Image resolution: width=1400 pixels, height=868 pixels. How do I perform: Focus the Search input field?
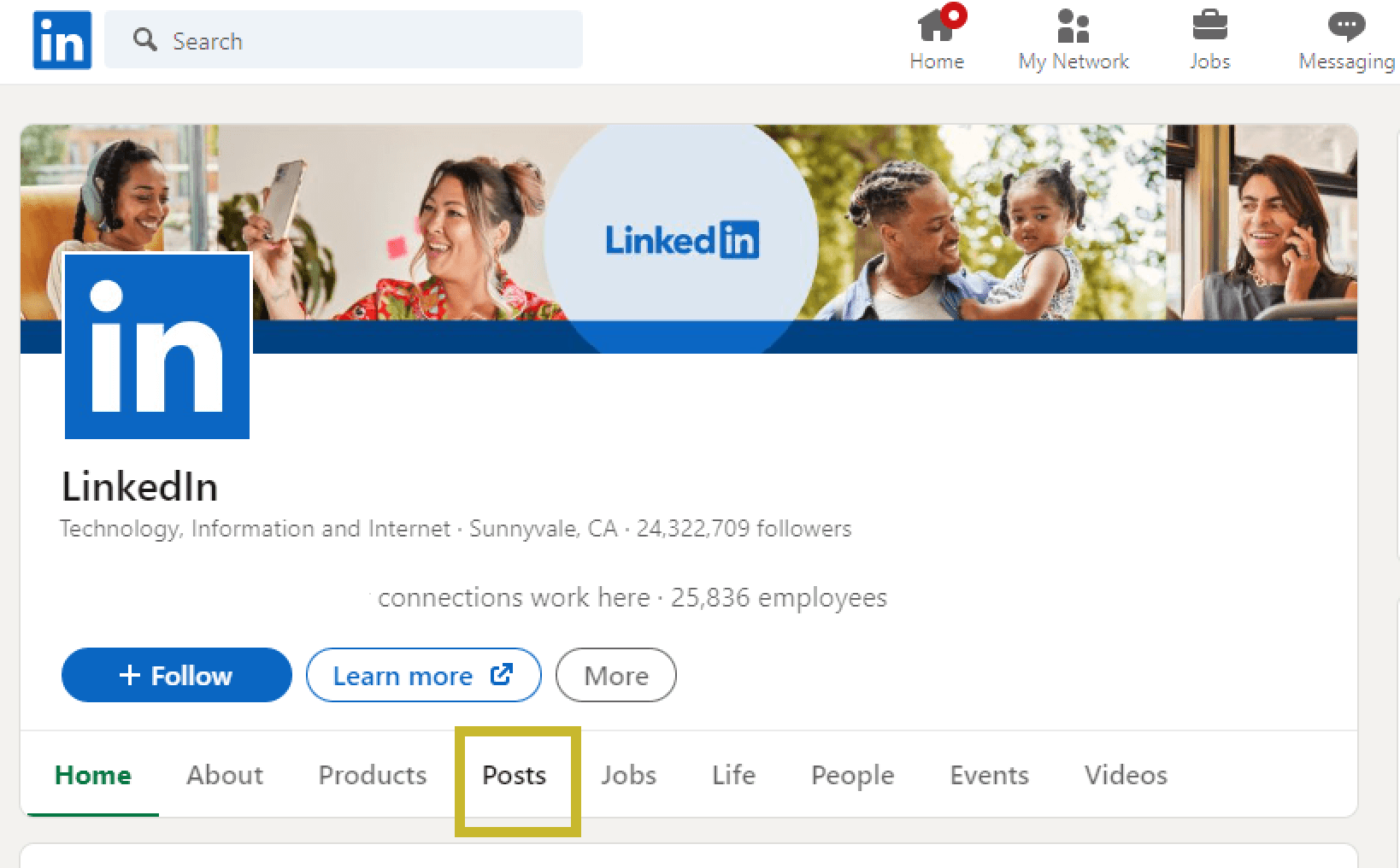[x=344, y=39]
